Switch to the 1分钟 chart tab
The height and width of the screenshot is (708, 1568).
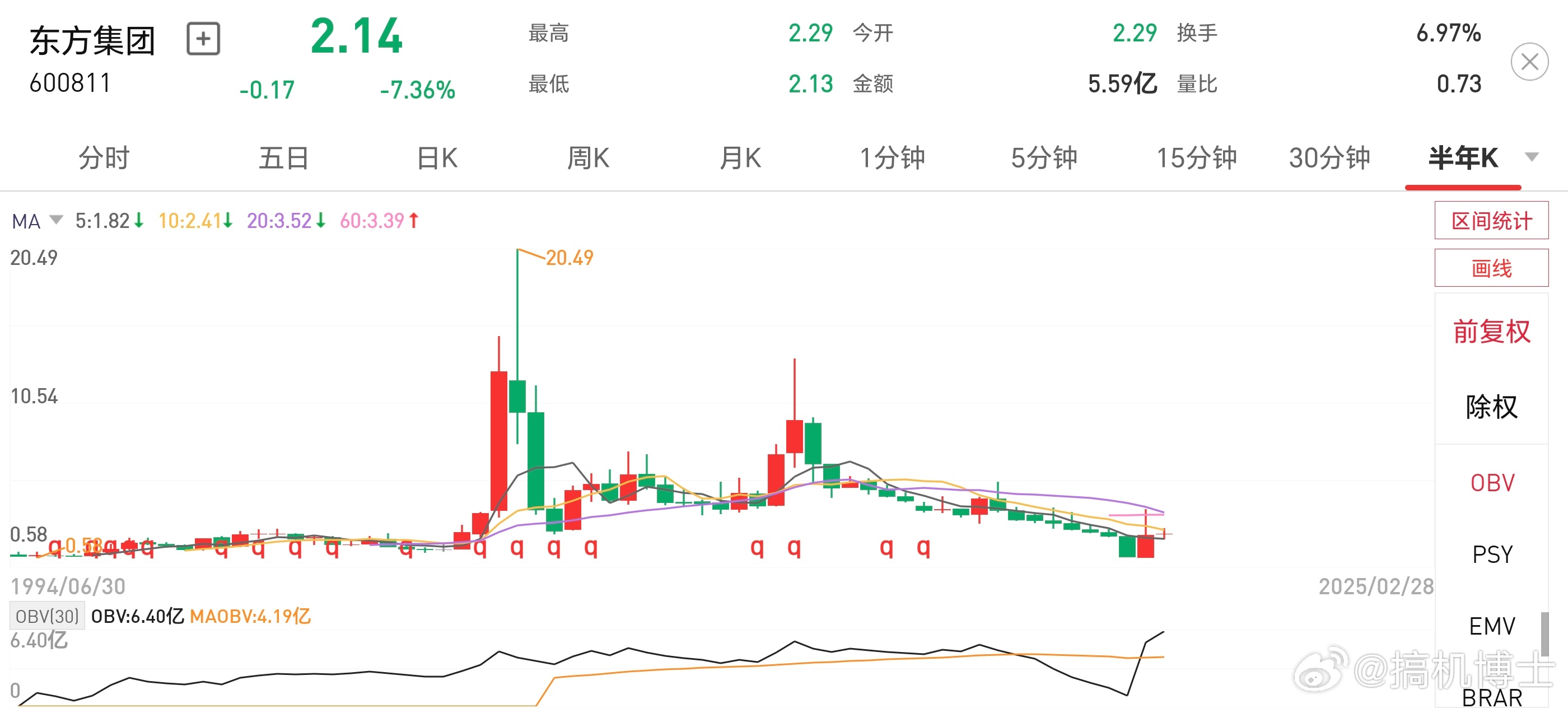(x=892, y=159)
